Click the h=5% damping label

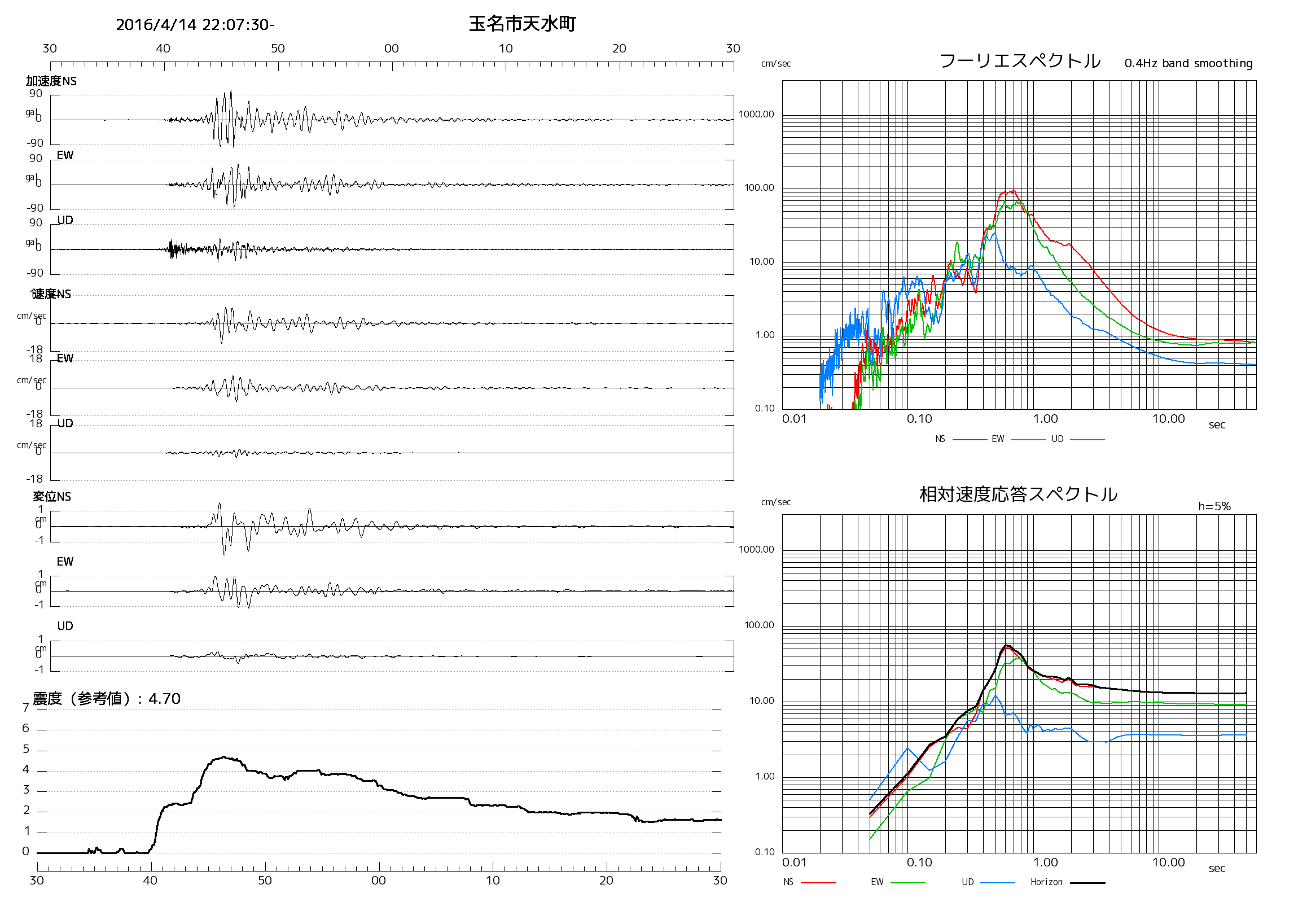1214,506
